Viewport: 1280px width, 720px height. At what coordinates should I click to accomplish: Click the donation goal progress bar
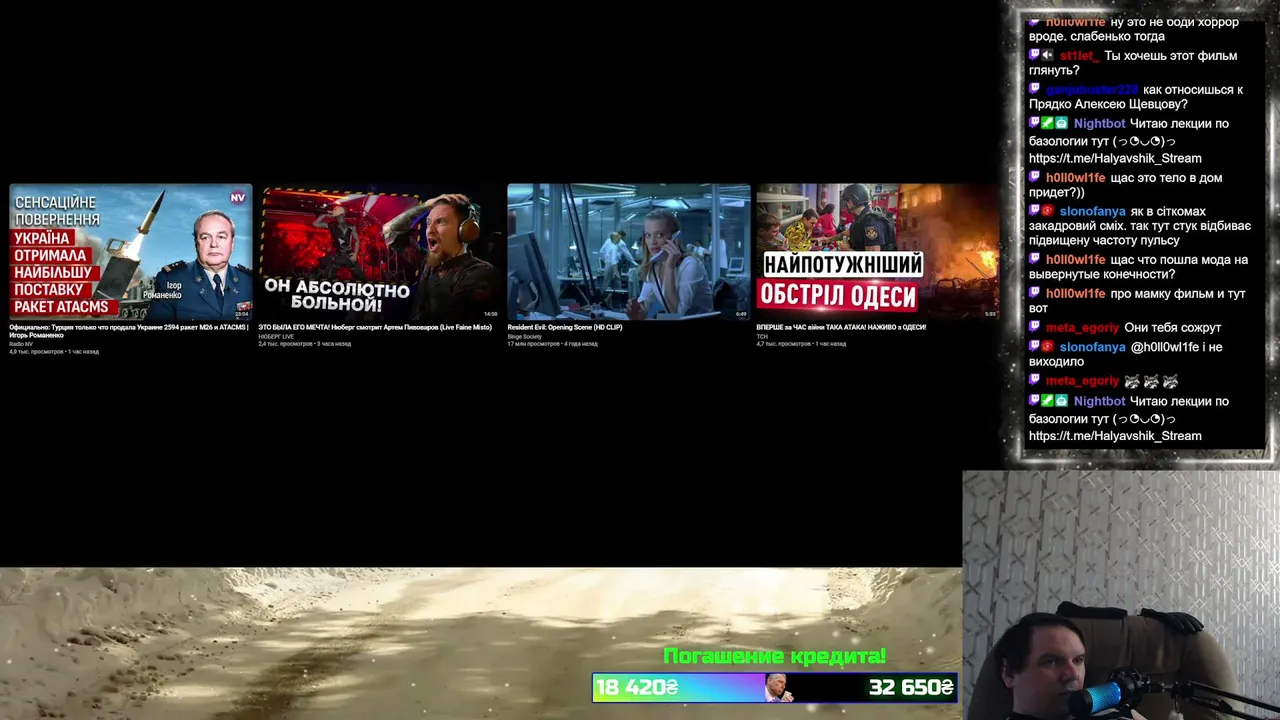775,688
